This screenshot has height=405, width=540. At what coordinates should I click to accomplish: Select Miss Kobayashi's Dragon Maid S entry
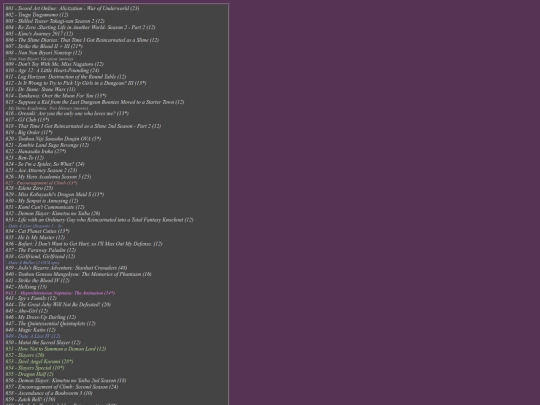point(55,194)
